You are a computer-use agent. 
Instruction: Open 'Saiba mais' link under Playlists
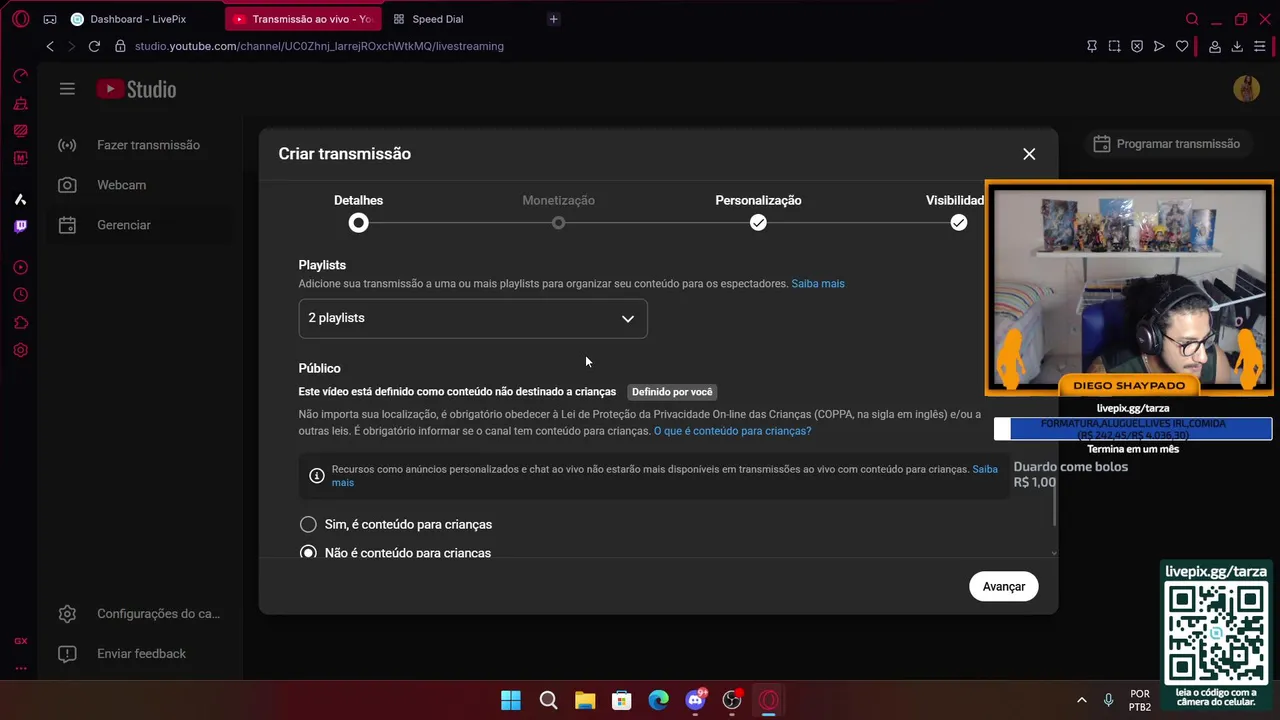(x=818, y=284)
